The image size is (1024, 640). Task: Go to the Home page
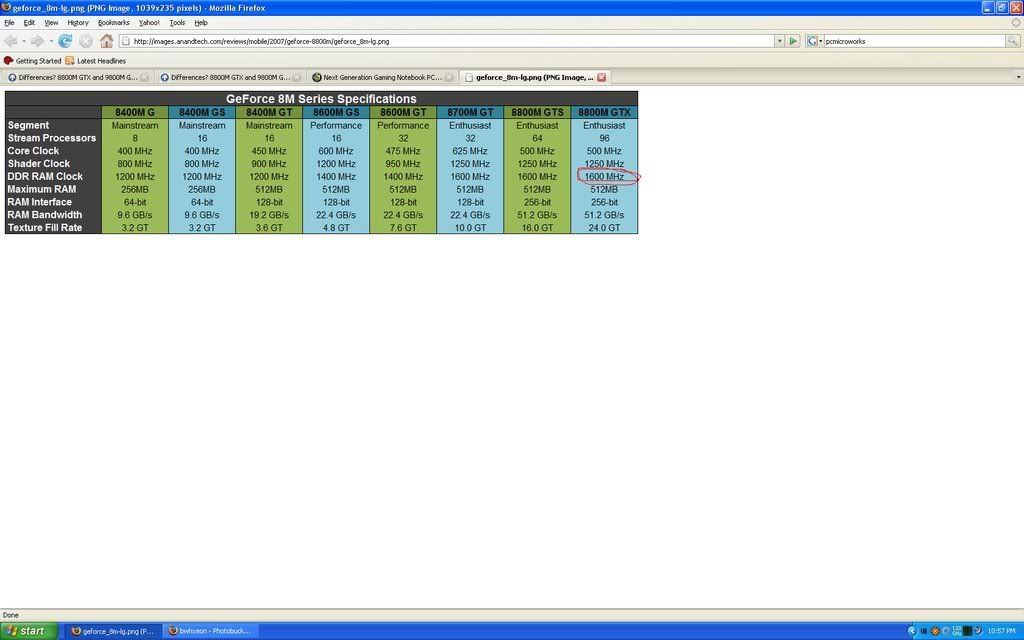tap(106, 41)
